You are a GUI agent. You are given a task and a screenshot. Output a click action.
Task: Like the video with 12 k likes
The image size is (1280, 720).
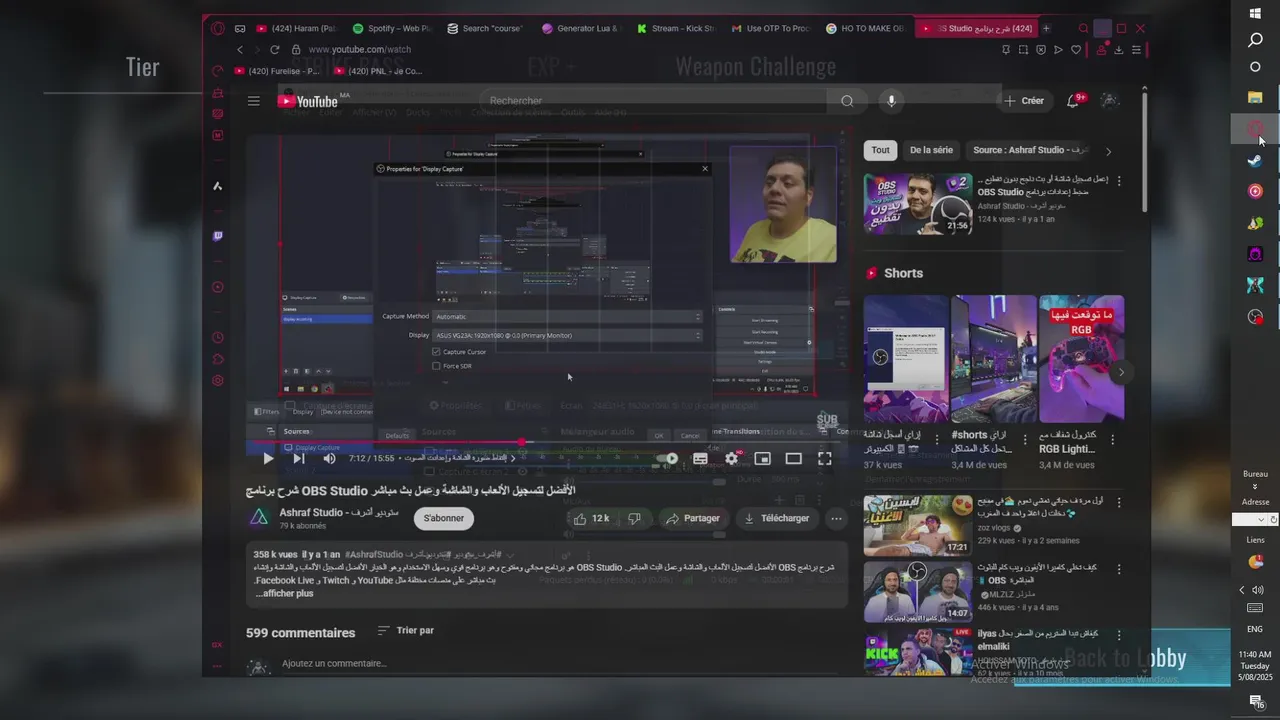[x=591, y=518]
